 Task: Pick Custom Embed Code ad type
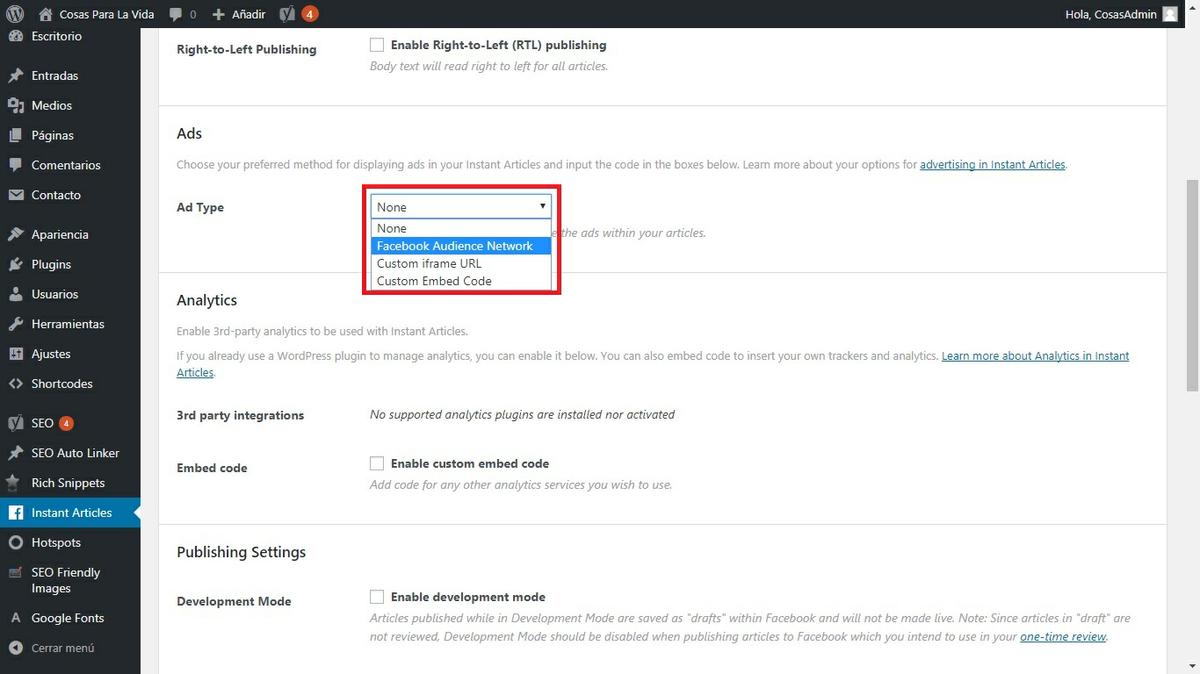[434, 281]
